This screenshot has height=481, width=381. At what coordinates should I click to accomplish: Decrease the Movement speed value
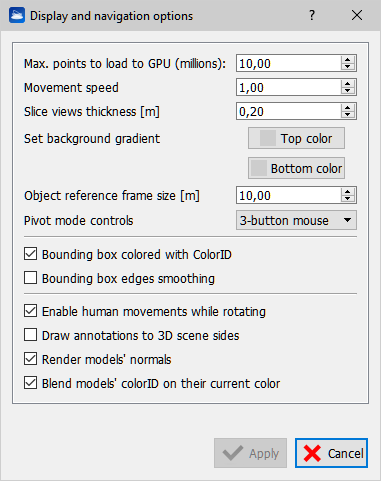pyautogui.click(x=348, y=91)
